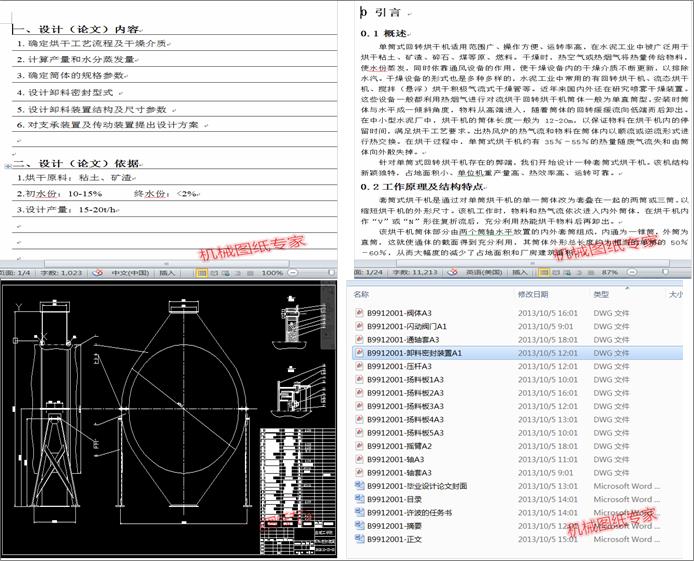Click line 1. 确定烘干工艺流程及干燥介质

pos(92,43)
